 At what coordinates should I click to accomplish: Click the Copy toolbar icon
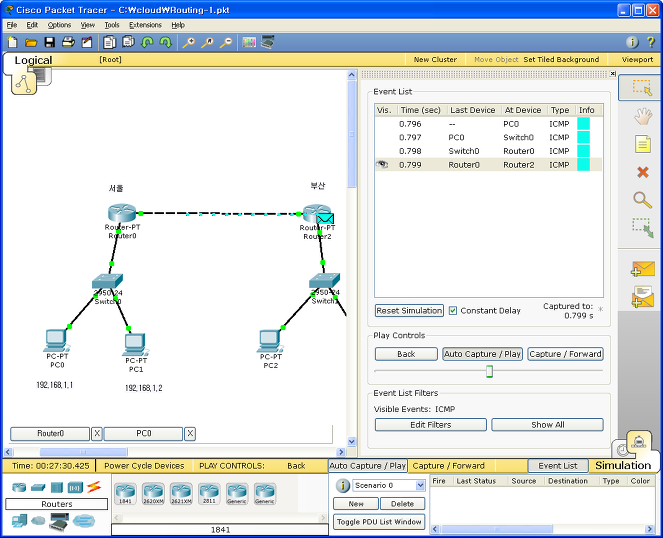point(110,42)
